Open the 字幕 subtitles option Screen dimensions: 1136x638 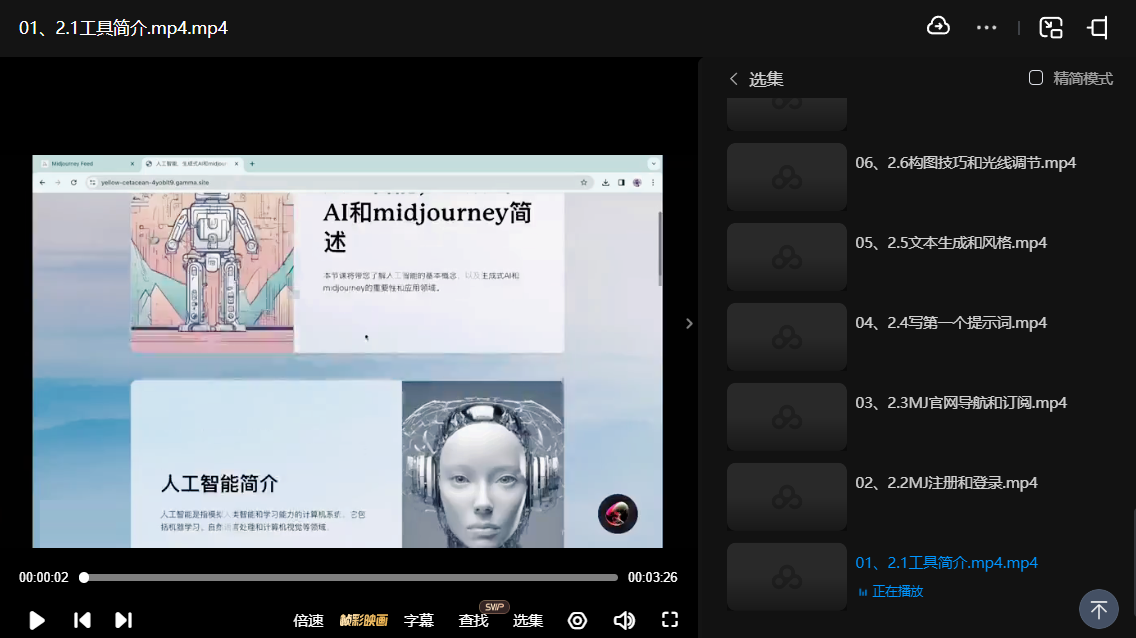tap(419, 620)
